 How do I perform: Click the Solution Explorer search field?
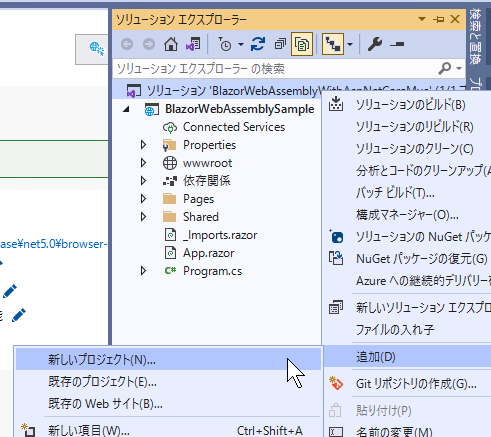tap(275, 69)
